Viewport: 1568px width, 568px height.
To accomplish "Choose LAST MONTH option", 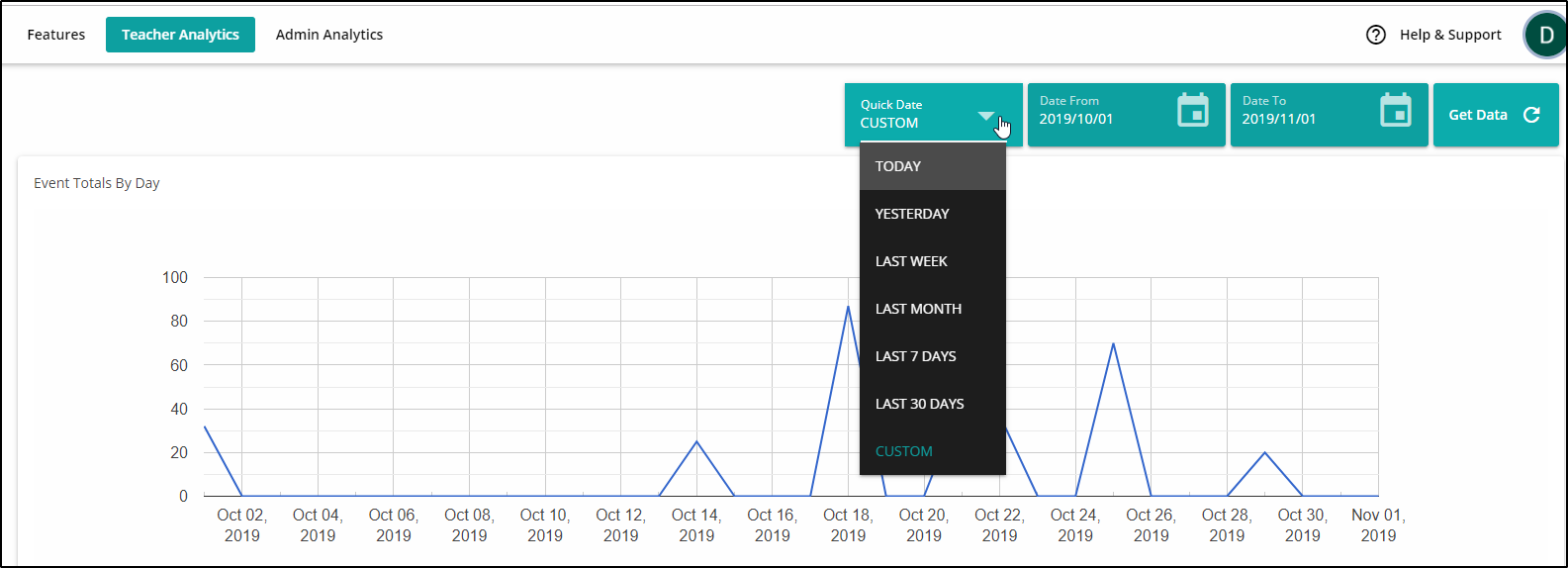I will (x=933, y=309).
